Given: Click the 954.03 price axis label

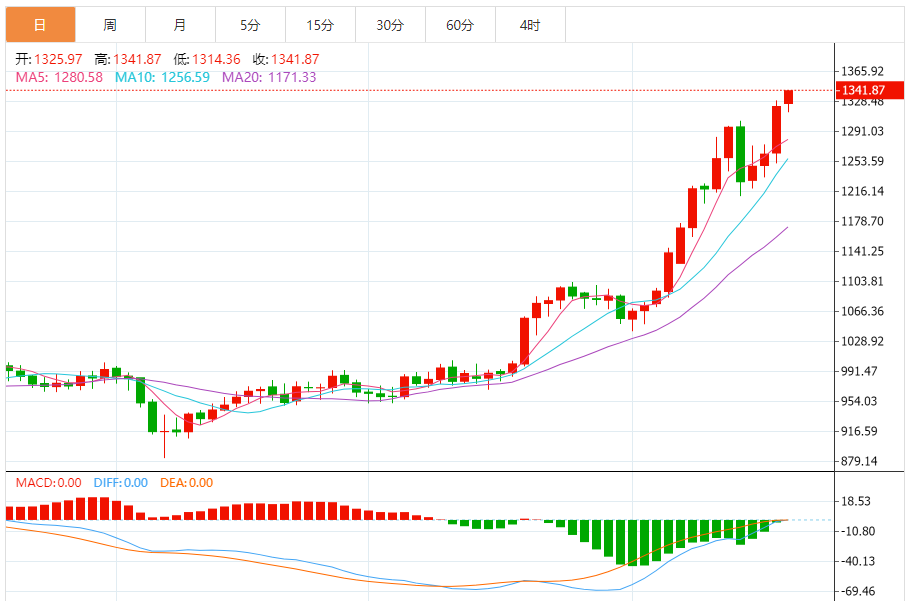Looking at the screenshot, I should [x=859, y=401].
